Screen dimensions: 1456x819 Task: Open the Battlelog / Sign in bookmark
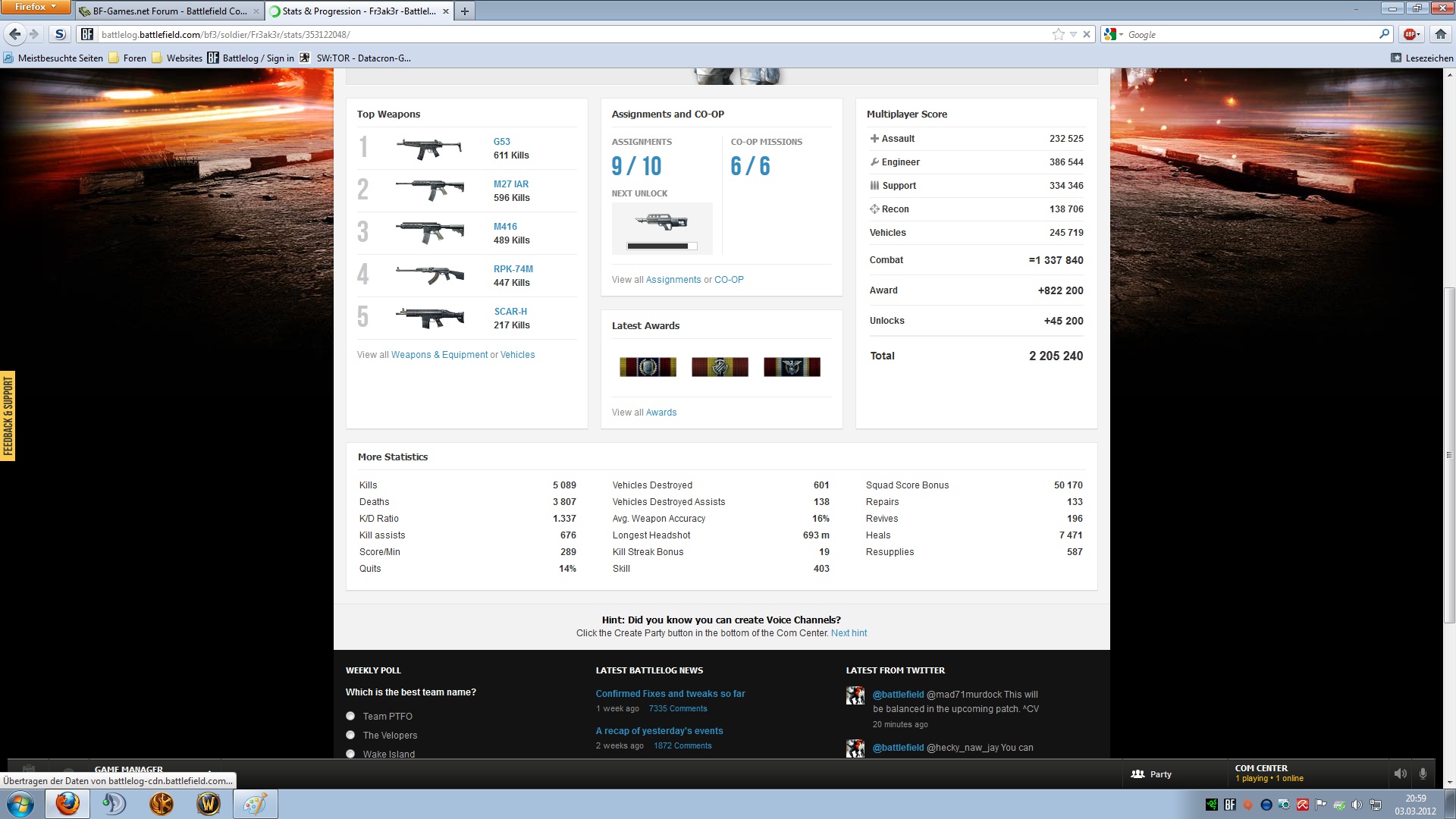click(251, 58)
